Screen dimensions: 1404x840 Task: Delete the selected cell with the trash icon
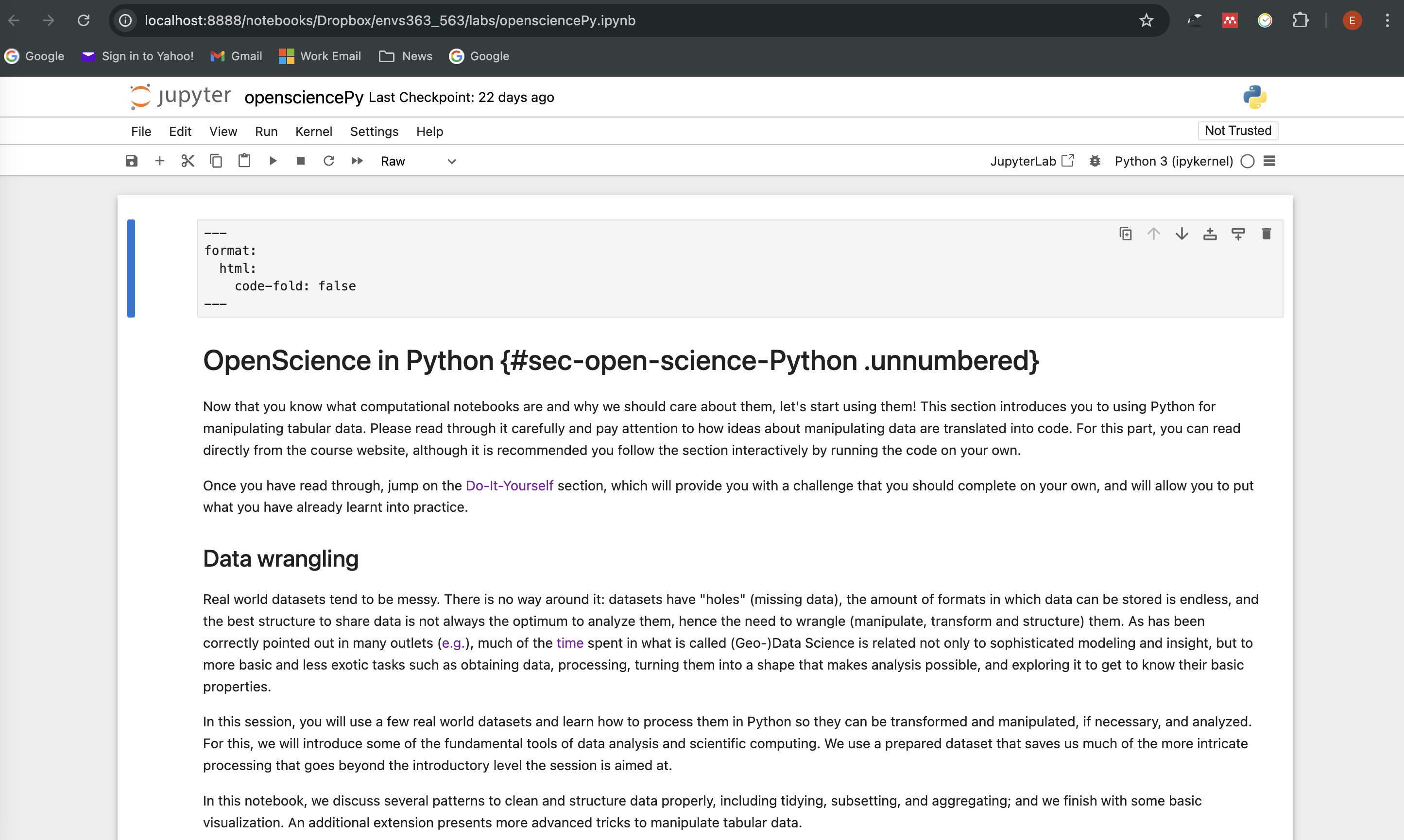pyautogui.click(x=1267, y=234)
